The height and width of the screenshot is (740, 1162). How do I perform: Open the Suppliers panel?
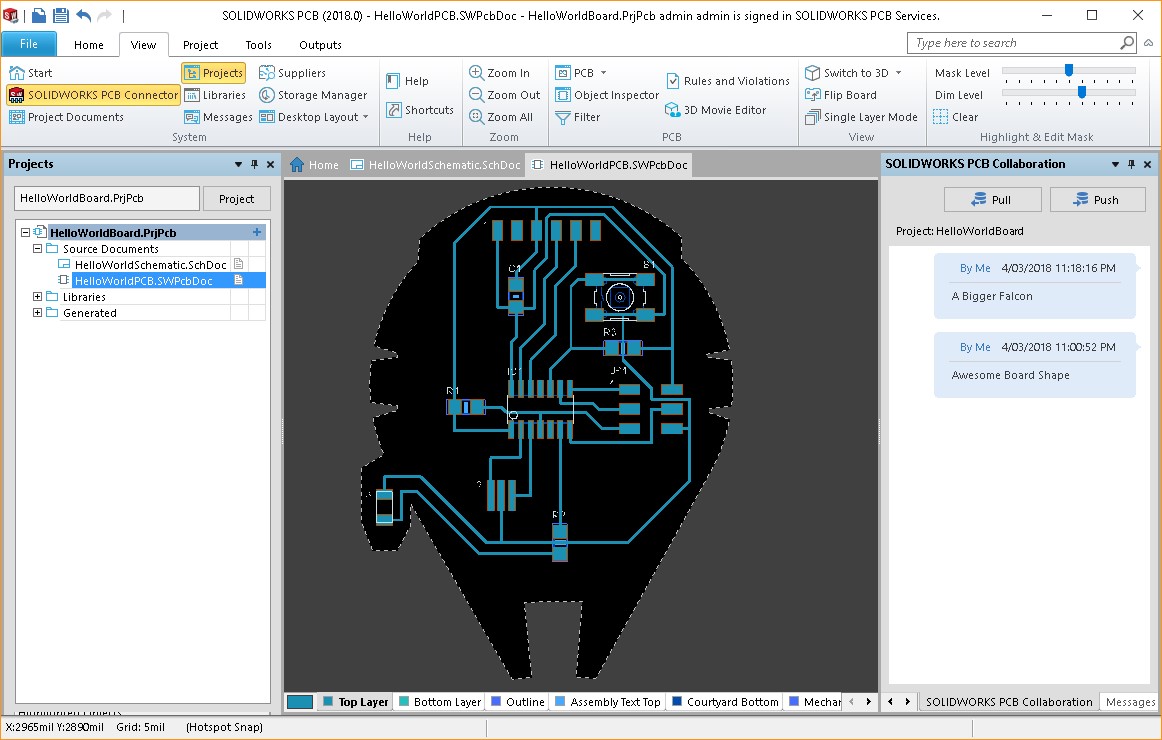tap(292, 73)
